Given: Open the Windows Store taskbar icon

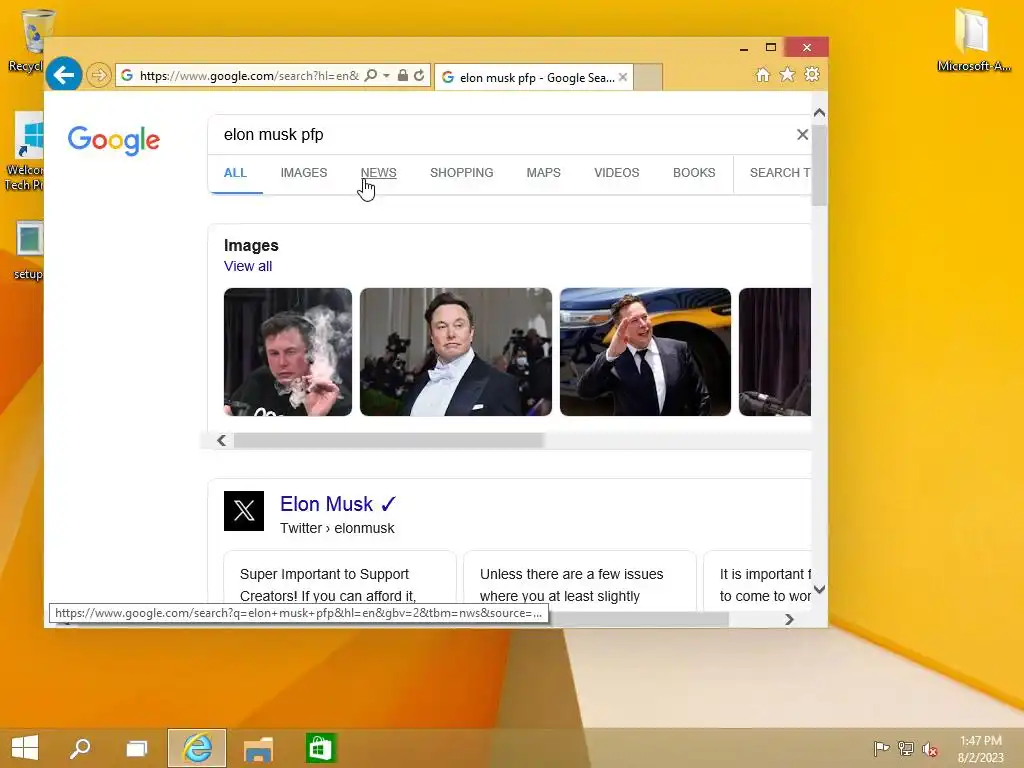Looking at the screenshot, I should coord(320,748).
